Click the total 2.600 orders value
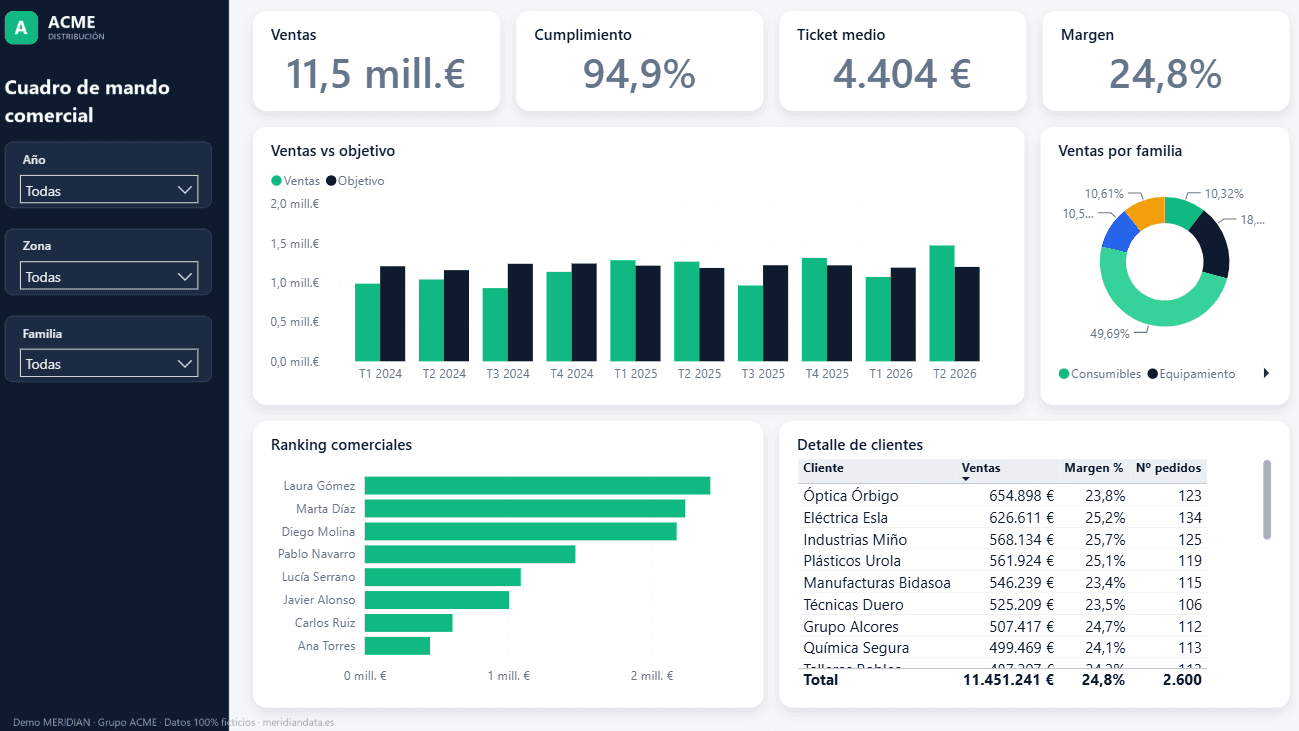Viewport: 1299px width, 731px height. coord(1182,679)
